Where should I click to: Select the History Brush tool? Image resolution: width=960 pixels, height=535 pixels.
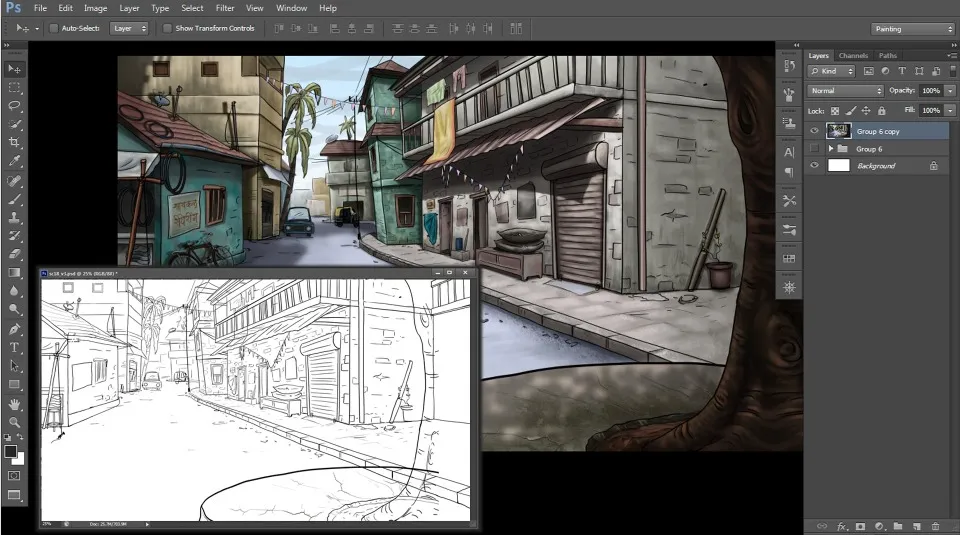point(14,236)
